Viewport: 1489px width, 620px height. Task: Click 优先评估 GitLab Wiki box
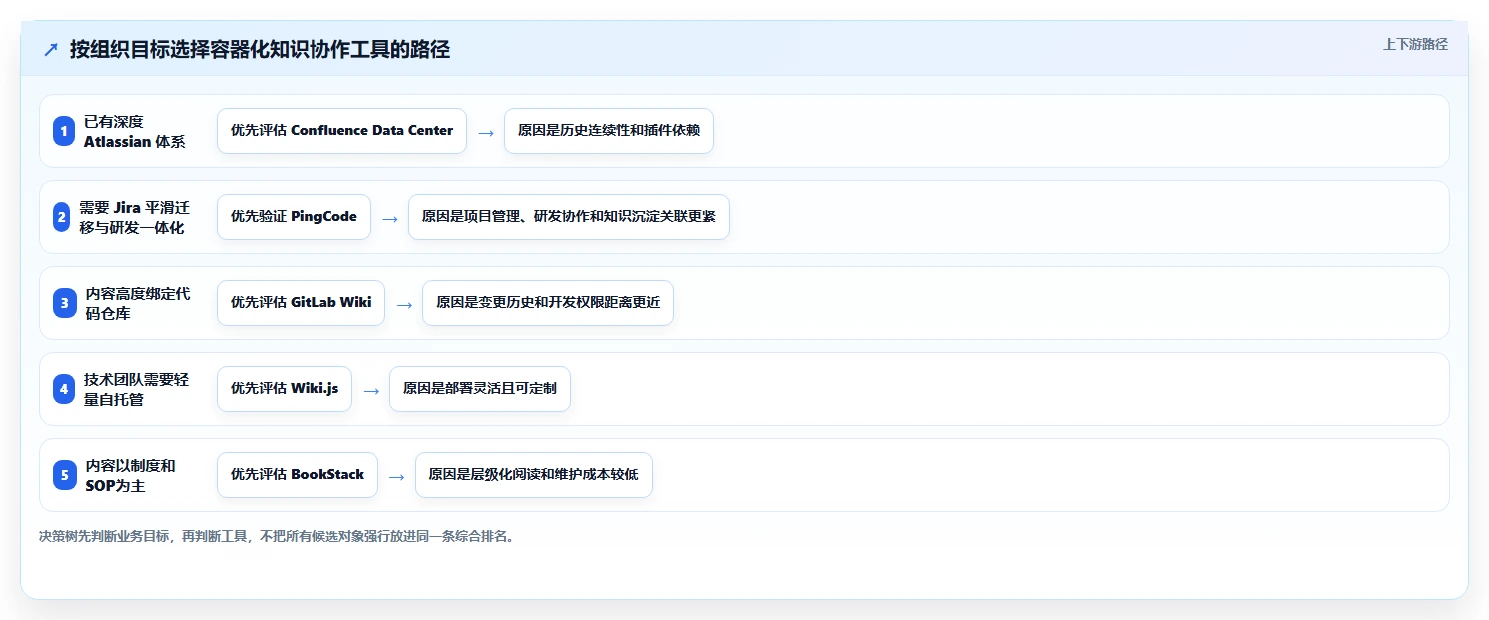[301, 303]
